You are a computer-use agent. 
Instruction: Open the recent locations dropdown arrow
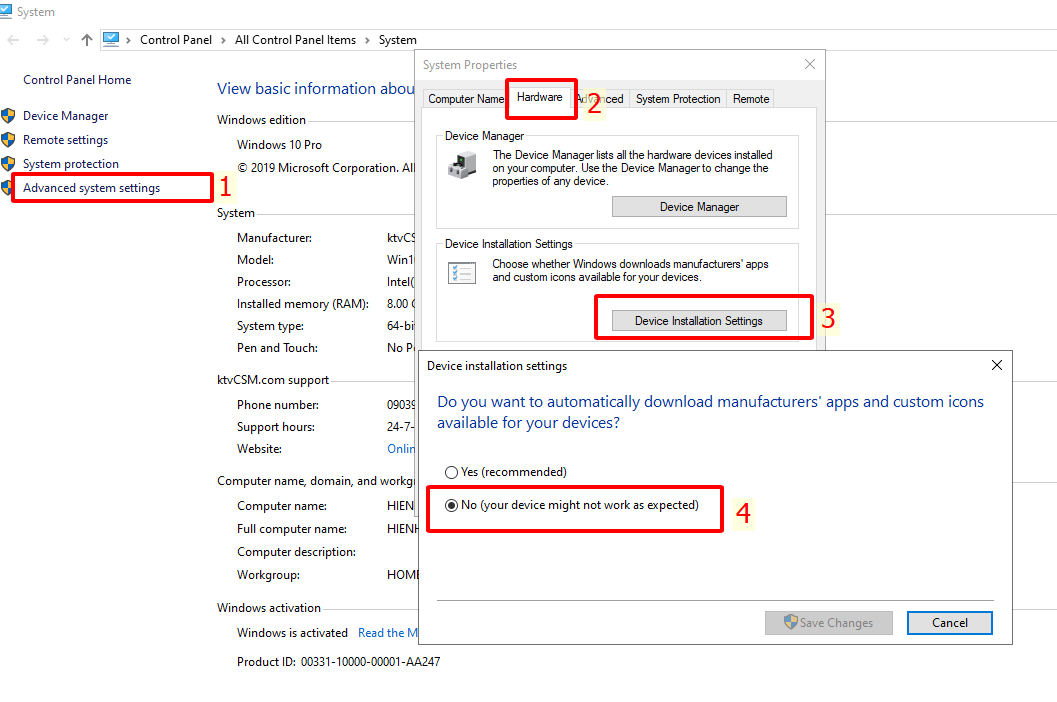coord(66,40)
